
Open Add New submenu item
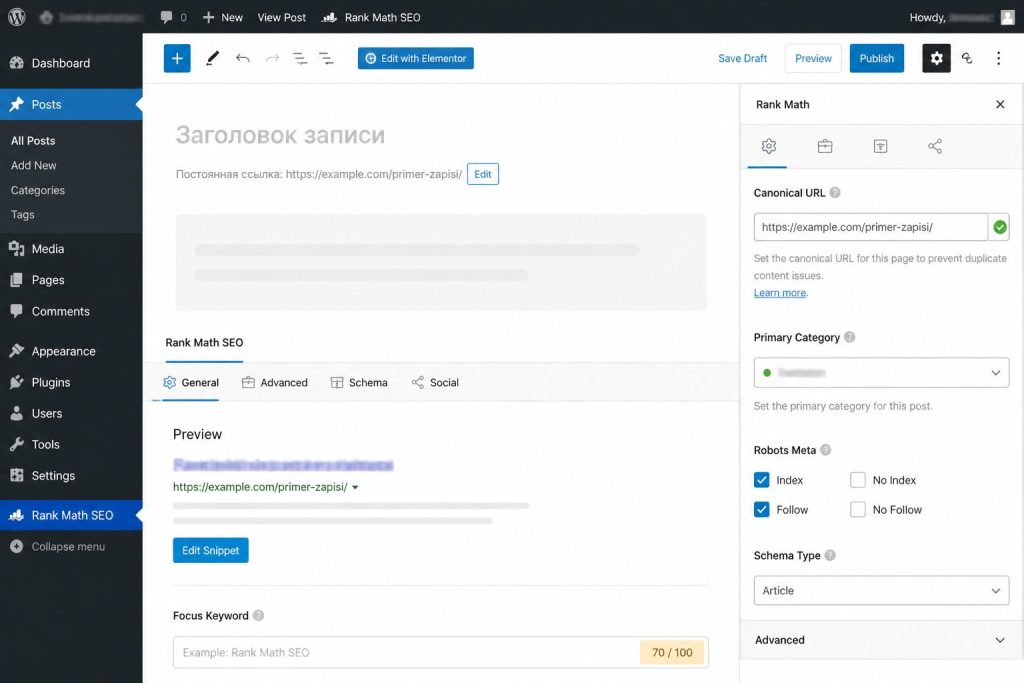(x=34, y=165)
